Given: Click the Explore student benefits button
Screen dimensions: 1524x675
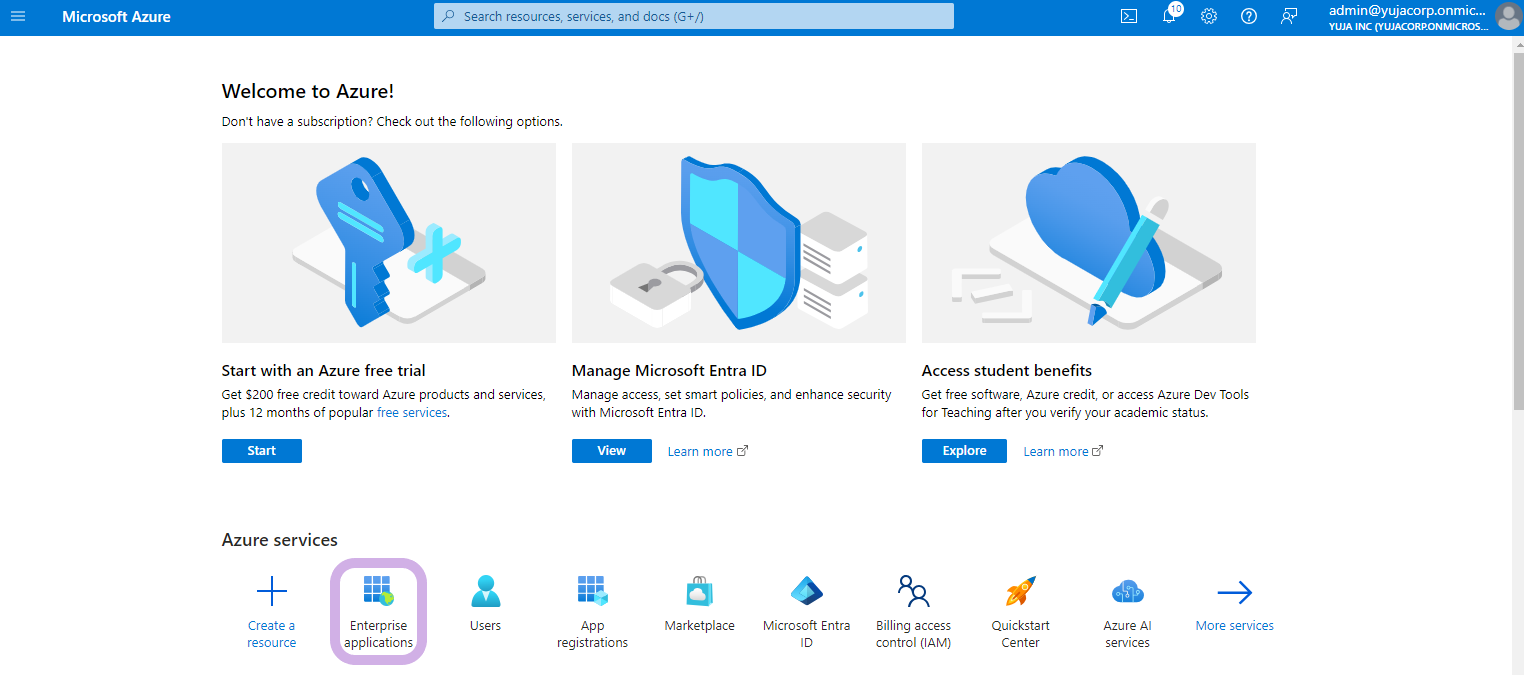Looking at the screenshot, I should [x=964, y=451].
